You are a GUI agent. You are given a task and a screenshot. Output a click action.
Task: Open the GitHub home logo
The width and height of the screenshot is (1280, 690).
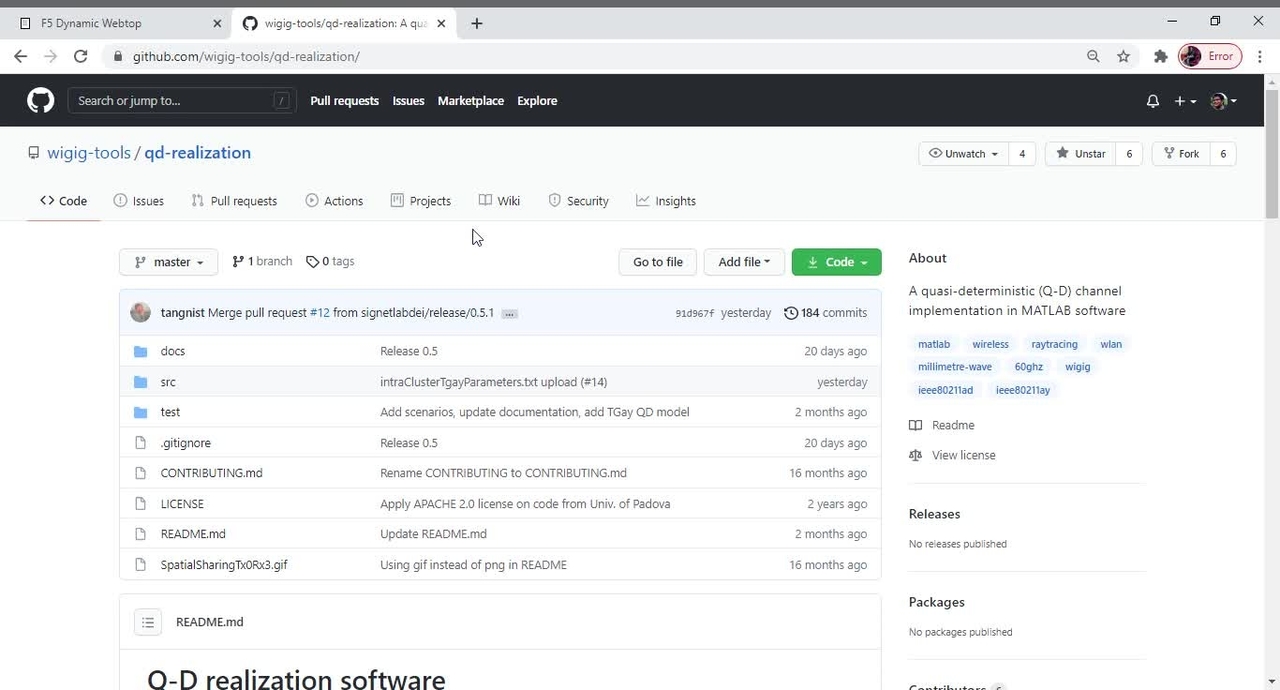[40, 100]
